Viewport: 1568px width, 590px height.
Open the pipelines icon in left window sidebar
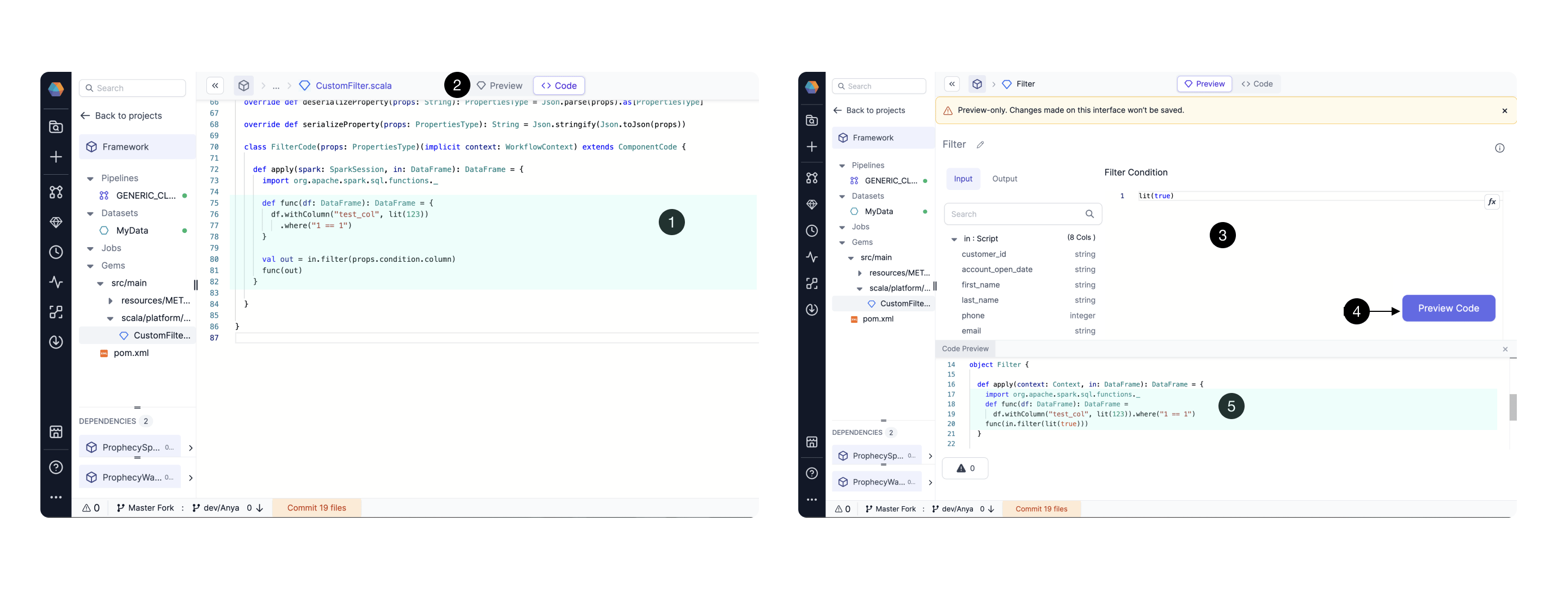[x=56, y=192]
